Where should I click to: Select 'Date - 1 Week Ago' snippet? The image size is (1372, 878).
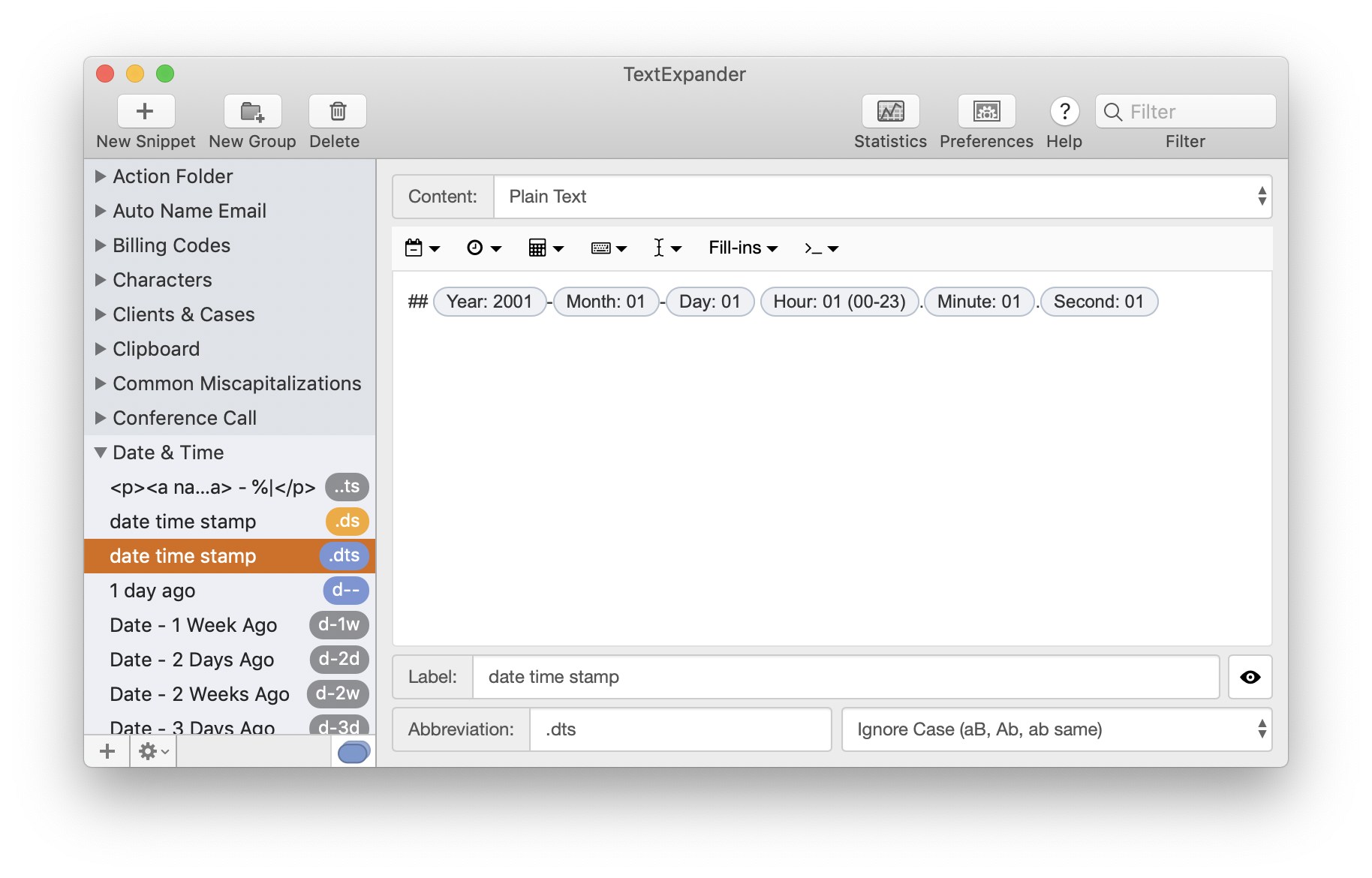click(x=230, y=625)
